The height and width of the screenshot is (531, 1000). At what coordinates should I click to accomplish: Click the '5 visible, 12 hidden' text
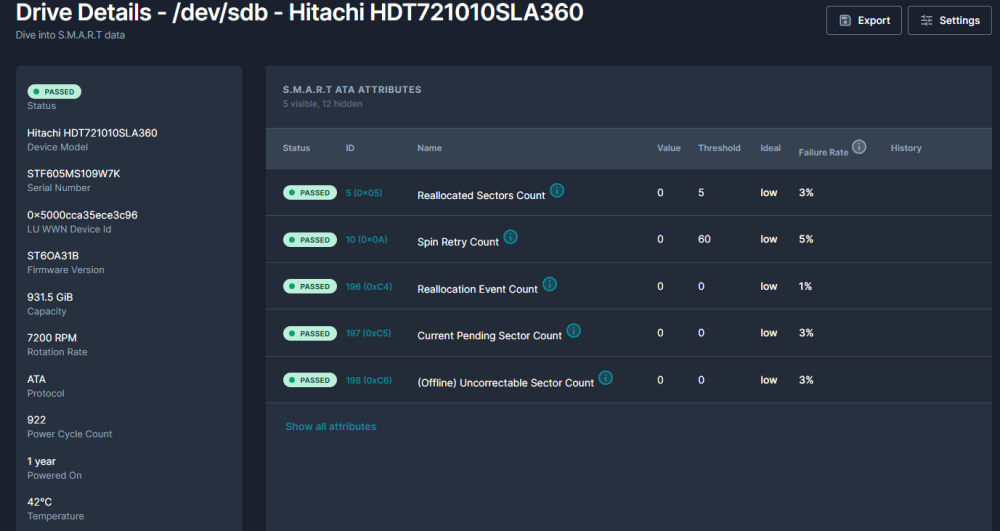(x=323, y=104)
